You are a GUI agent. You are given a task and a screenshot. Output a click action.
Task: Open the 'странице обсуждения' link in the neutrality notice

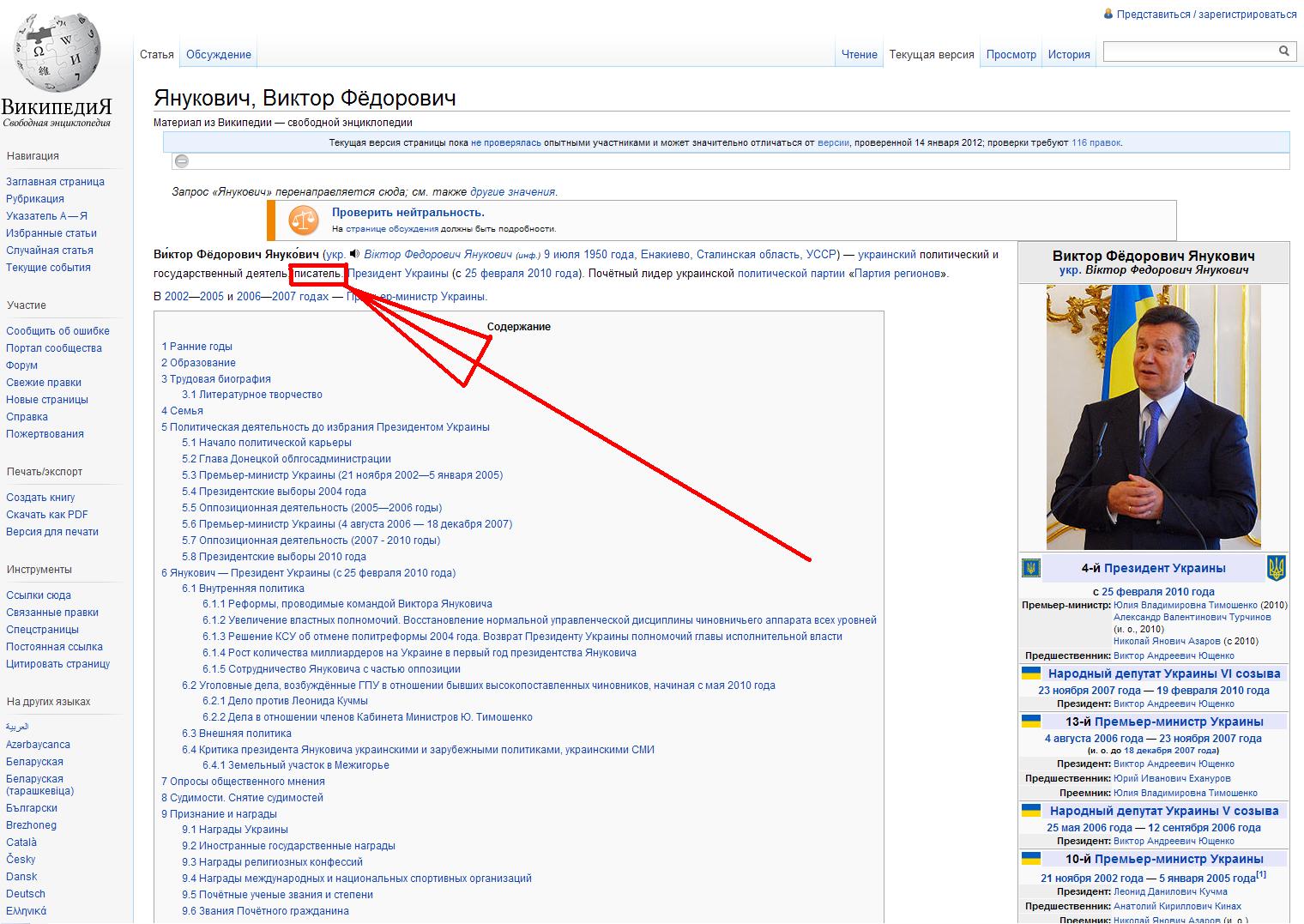point(392,229)
